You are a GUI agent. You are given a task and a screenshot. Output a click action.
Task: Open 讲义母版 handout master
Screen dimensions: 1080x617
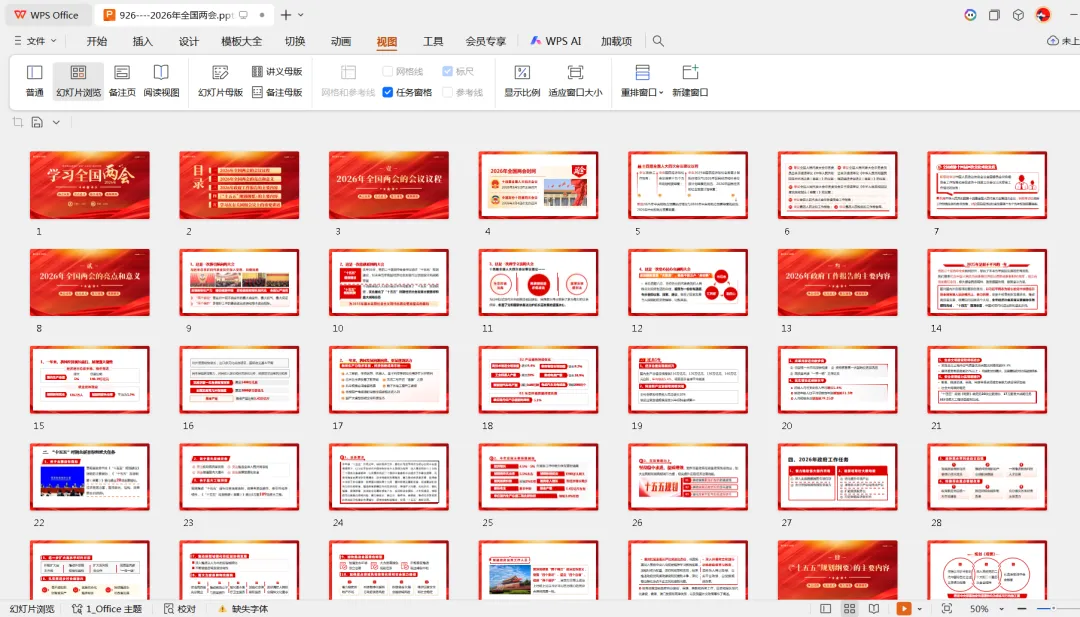(277, 72)
